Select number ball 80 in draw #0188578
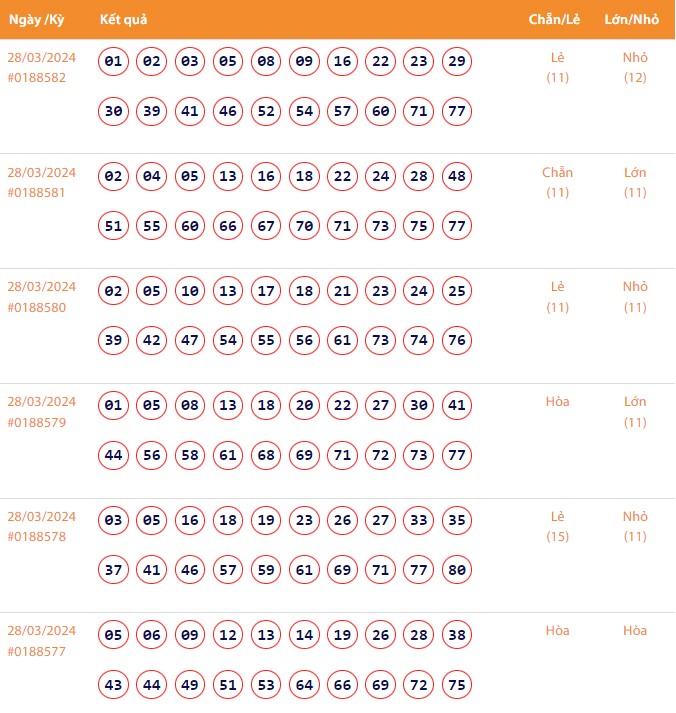Screen dimensions: 676x713 coord(457,570)
